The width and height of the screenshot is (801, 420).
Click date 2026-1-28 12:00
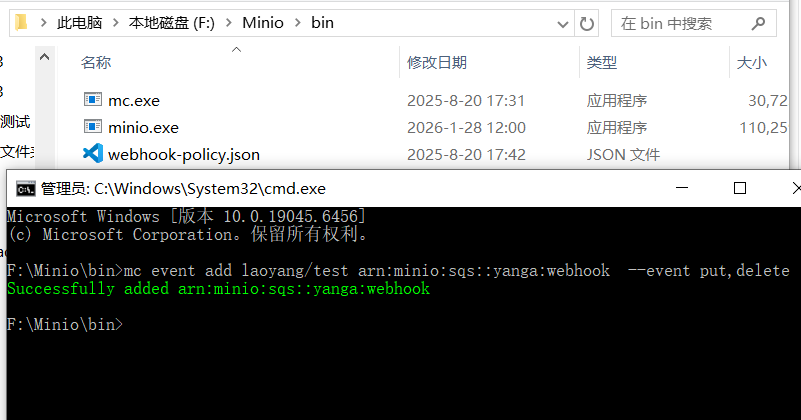[466, 127]
